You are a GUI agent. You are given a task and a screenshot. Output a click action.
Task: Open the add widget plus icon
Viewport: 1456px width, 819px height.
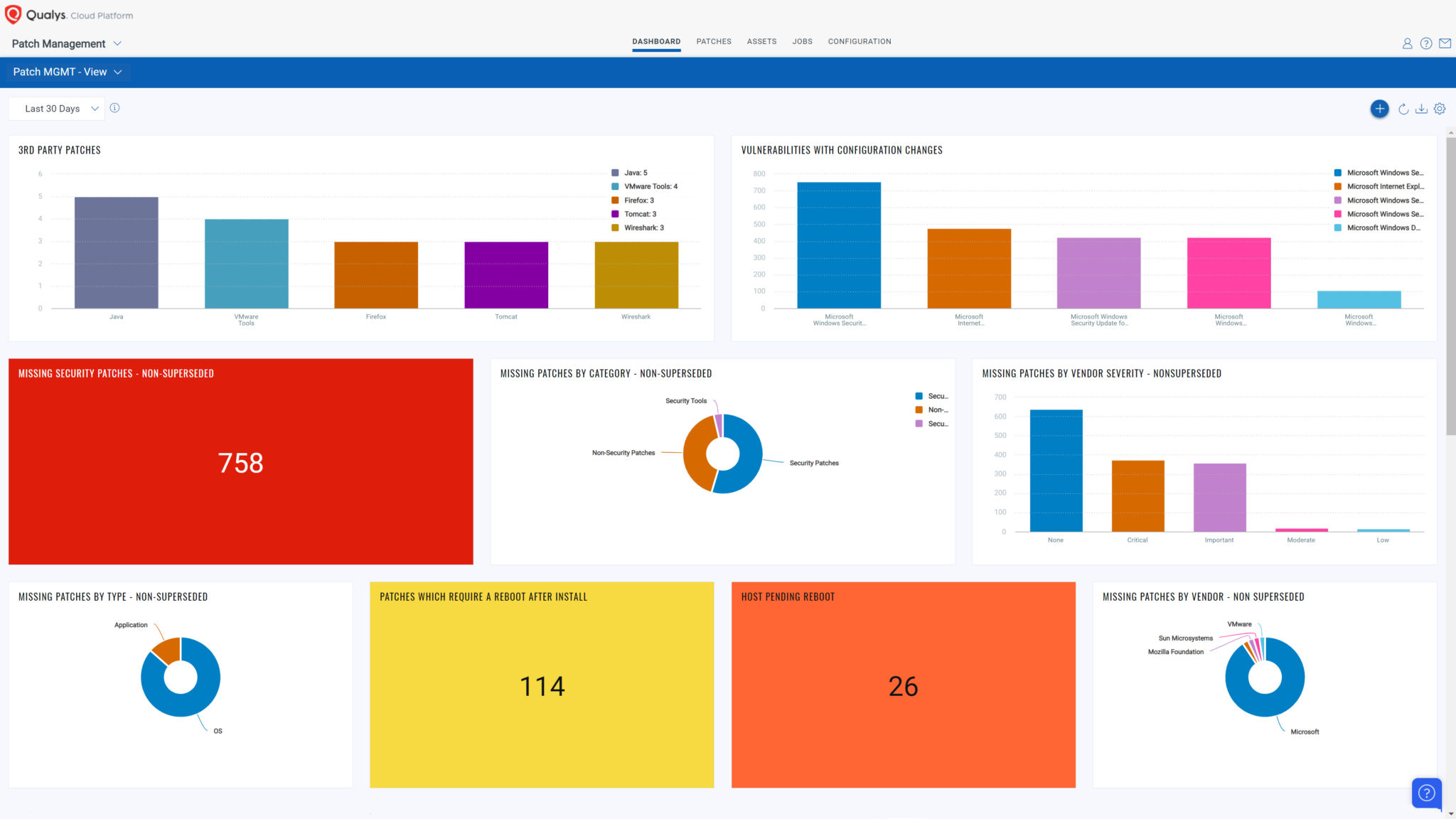[1379, 109]
